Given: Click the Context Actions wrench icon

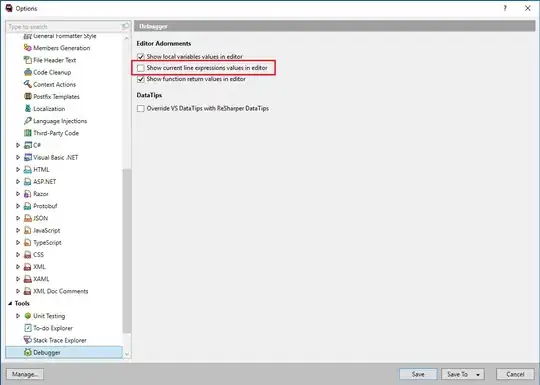Looking at the screenshot, I should (28, 84).
